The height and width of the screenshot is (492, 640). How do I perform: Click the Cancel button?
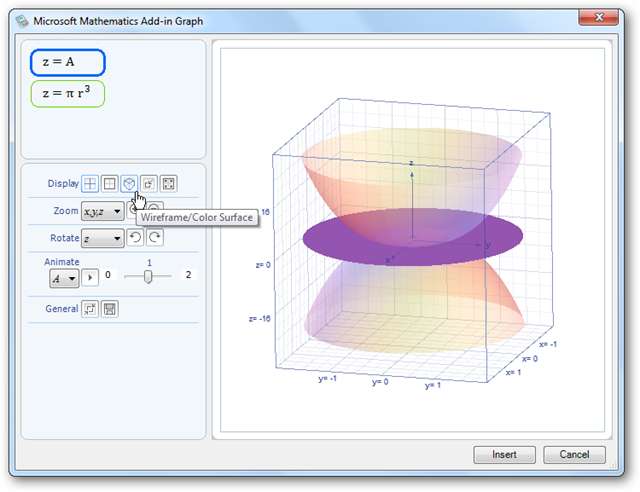[574, 454]
